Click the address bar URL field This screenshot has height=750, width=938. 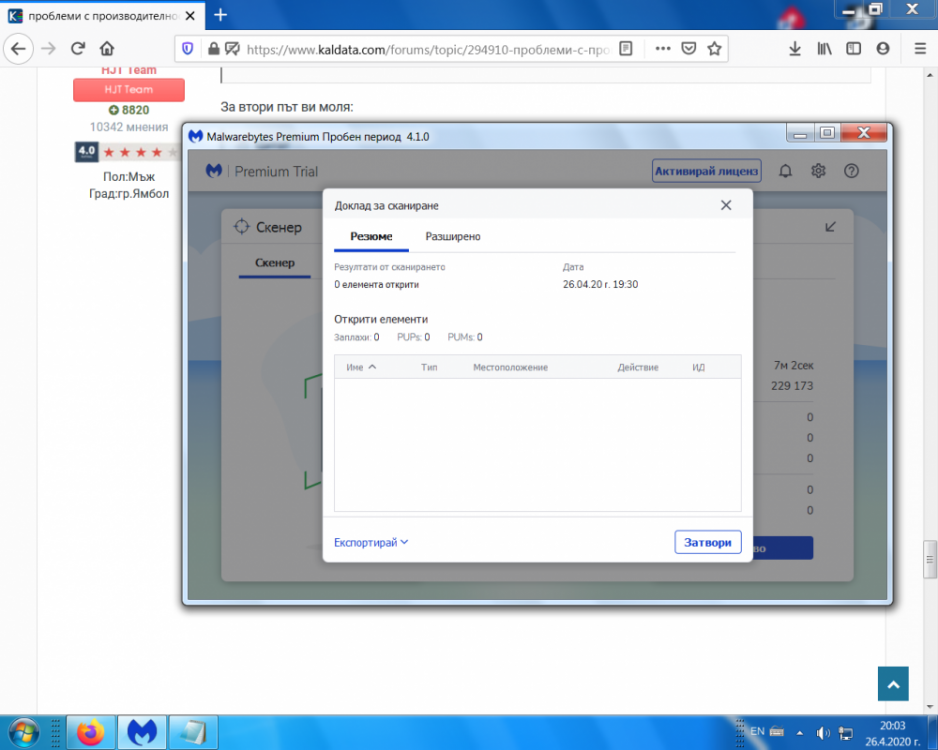pyautogui.click(x=428, y=49)
